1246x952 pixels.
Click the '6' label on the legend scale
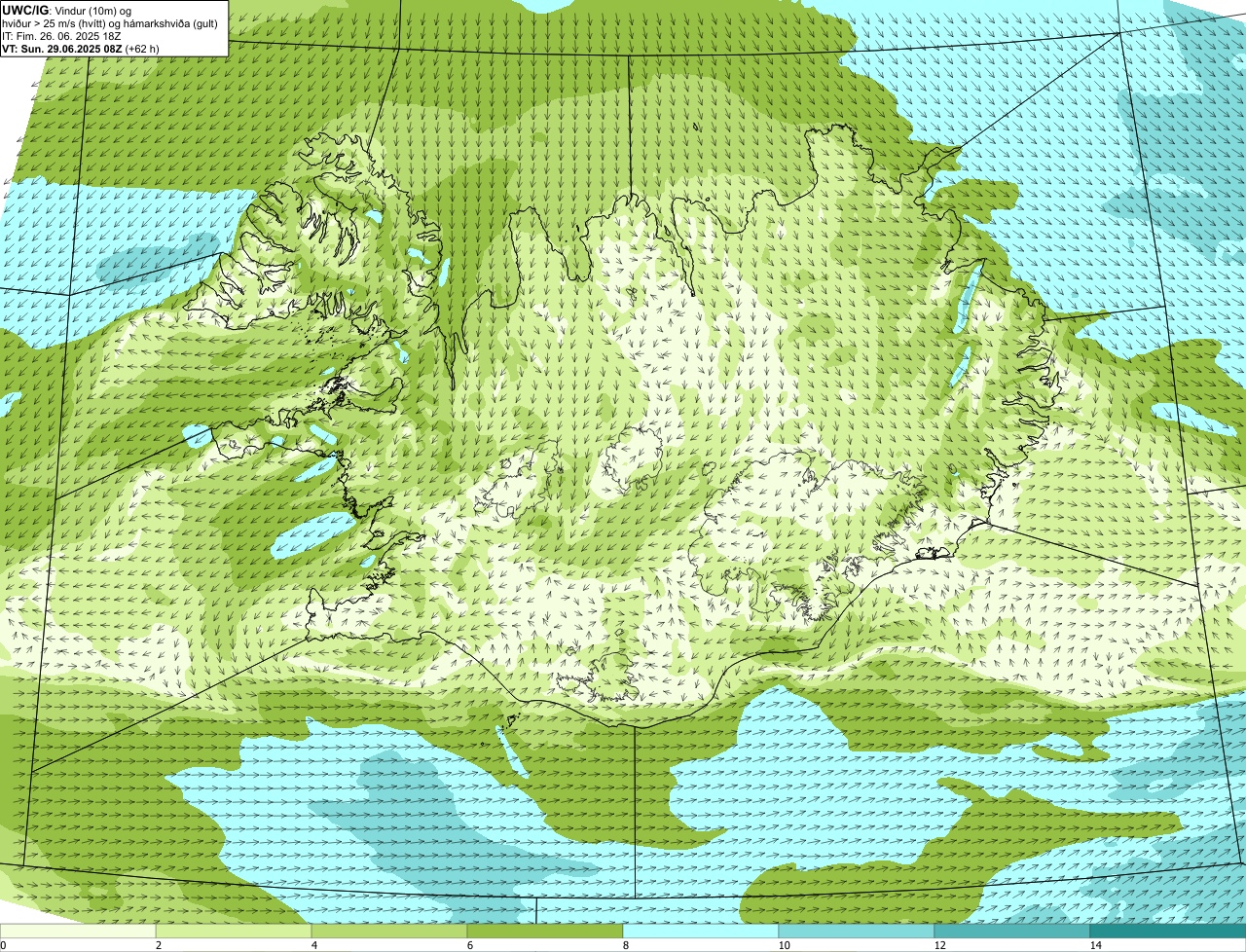tap(469, 945)
